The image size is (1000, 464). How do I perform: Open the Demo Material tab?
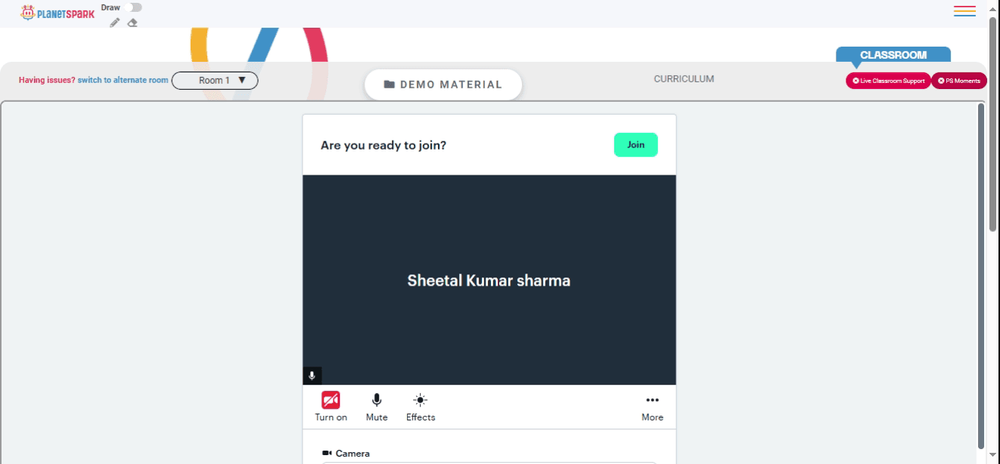443,85
